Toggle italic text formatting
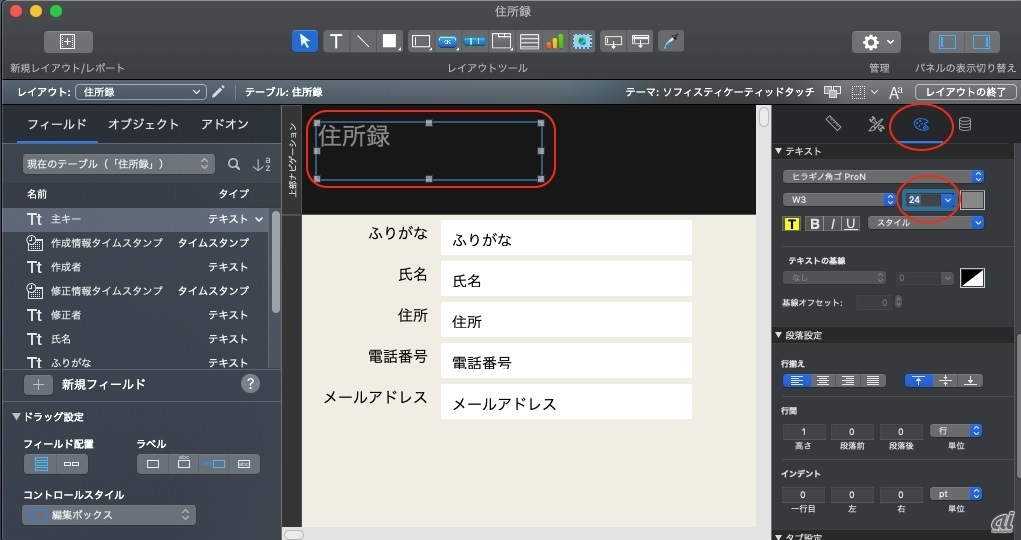1021x540 pixels. 832,223
